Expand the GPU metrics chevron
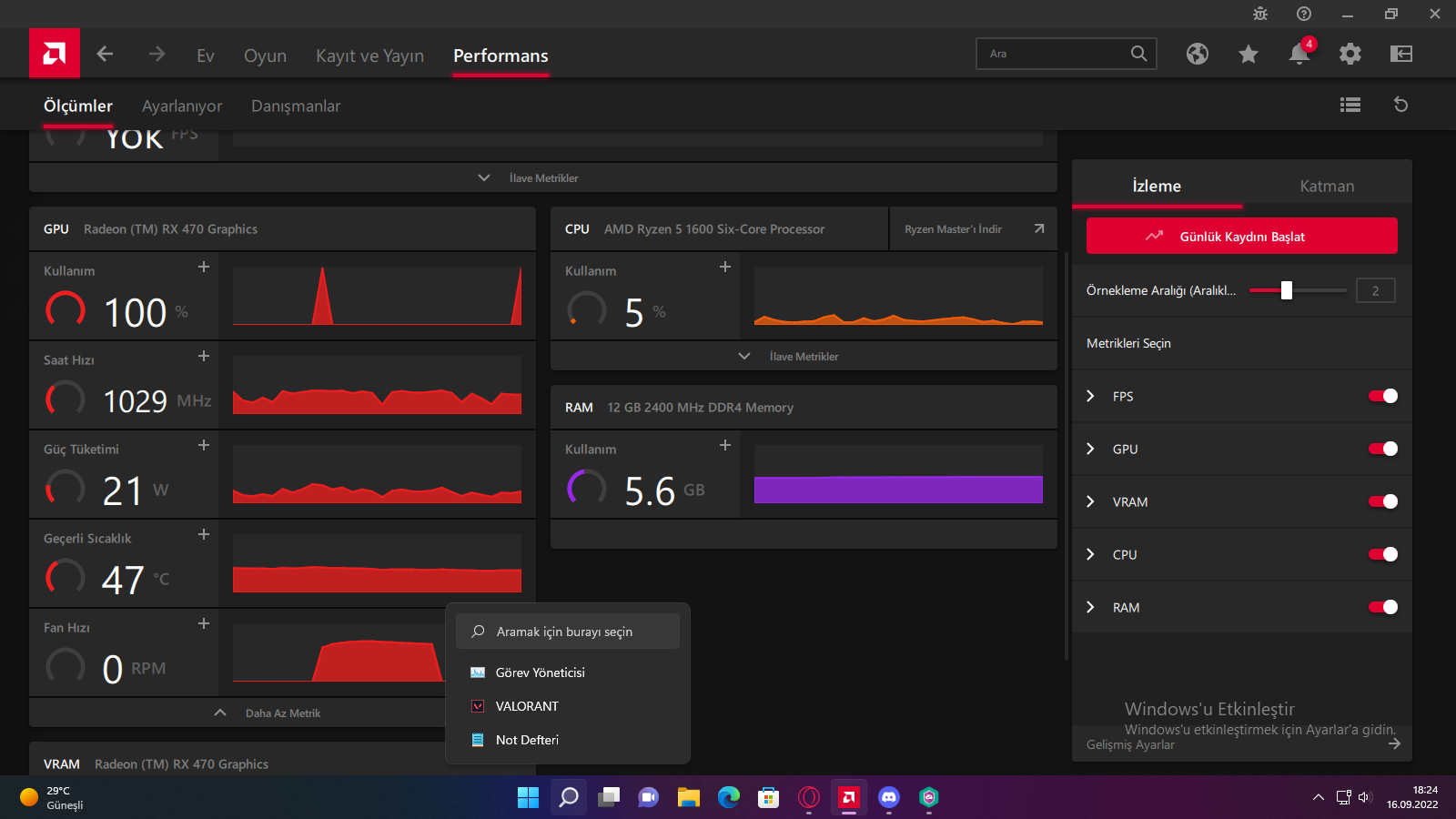This screenshot has height=819, width=1456. pyautogui.click(x=1090, y=449)
